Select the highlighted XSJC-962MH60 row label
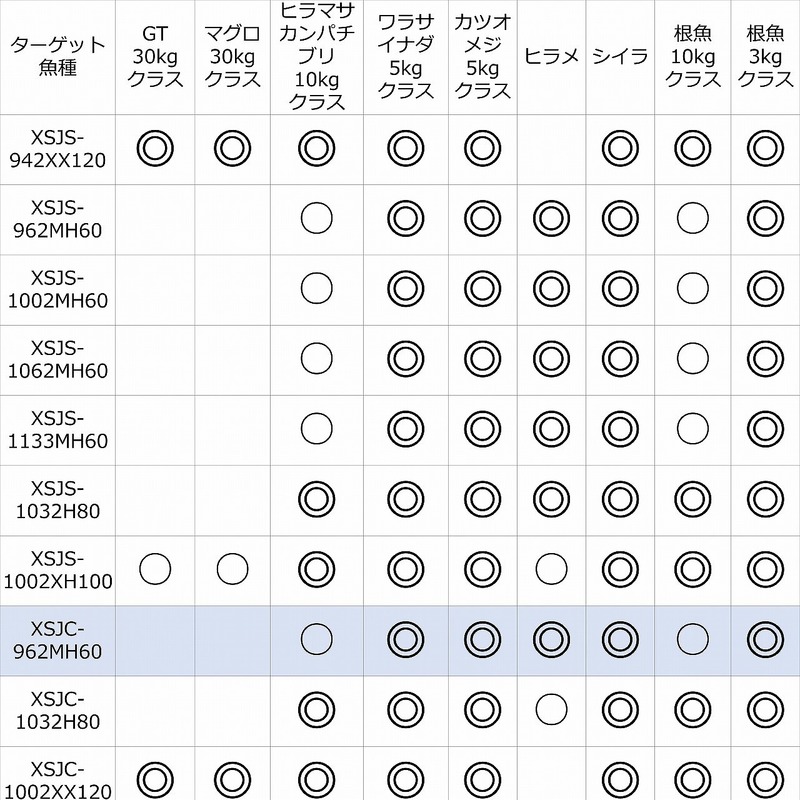The image size is (800, 800). (x=57, y=638)
